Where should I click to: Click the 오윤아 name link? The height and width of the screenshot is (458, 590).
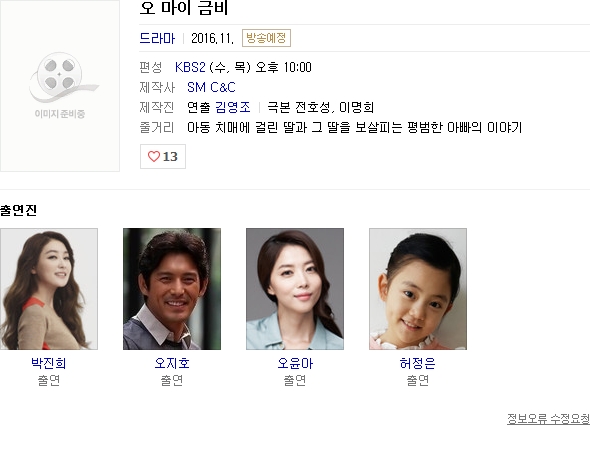295,363
